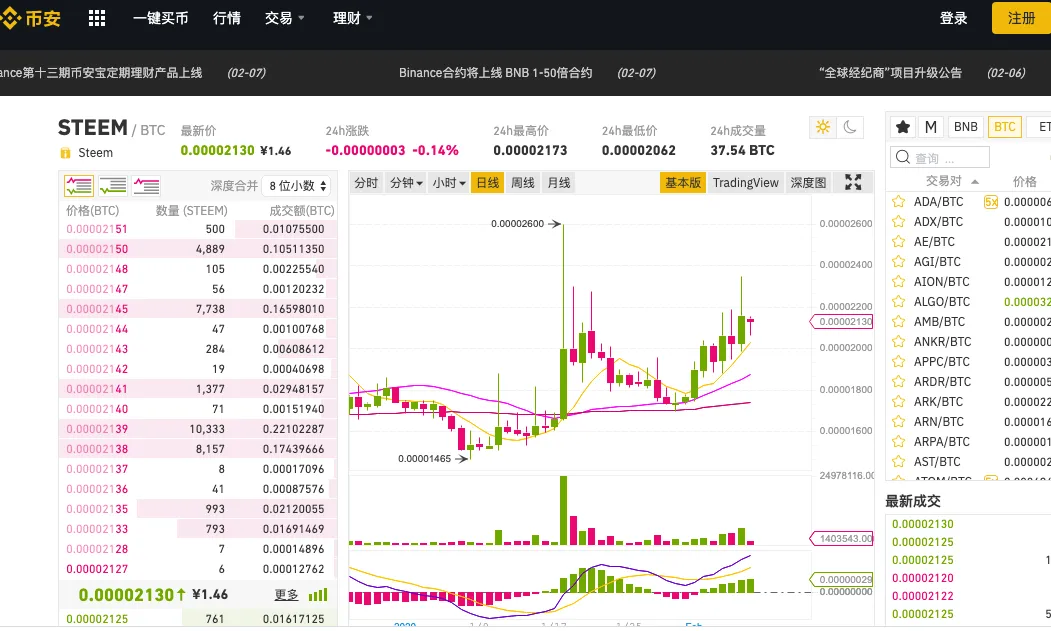Click the 登录 login link
This screenshot has height=631, width=1051.
pos(954,18)
